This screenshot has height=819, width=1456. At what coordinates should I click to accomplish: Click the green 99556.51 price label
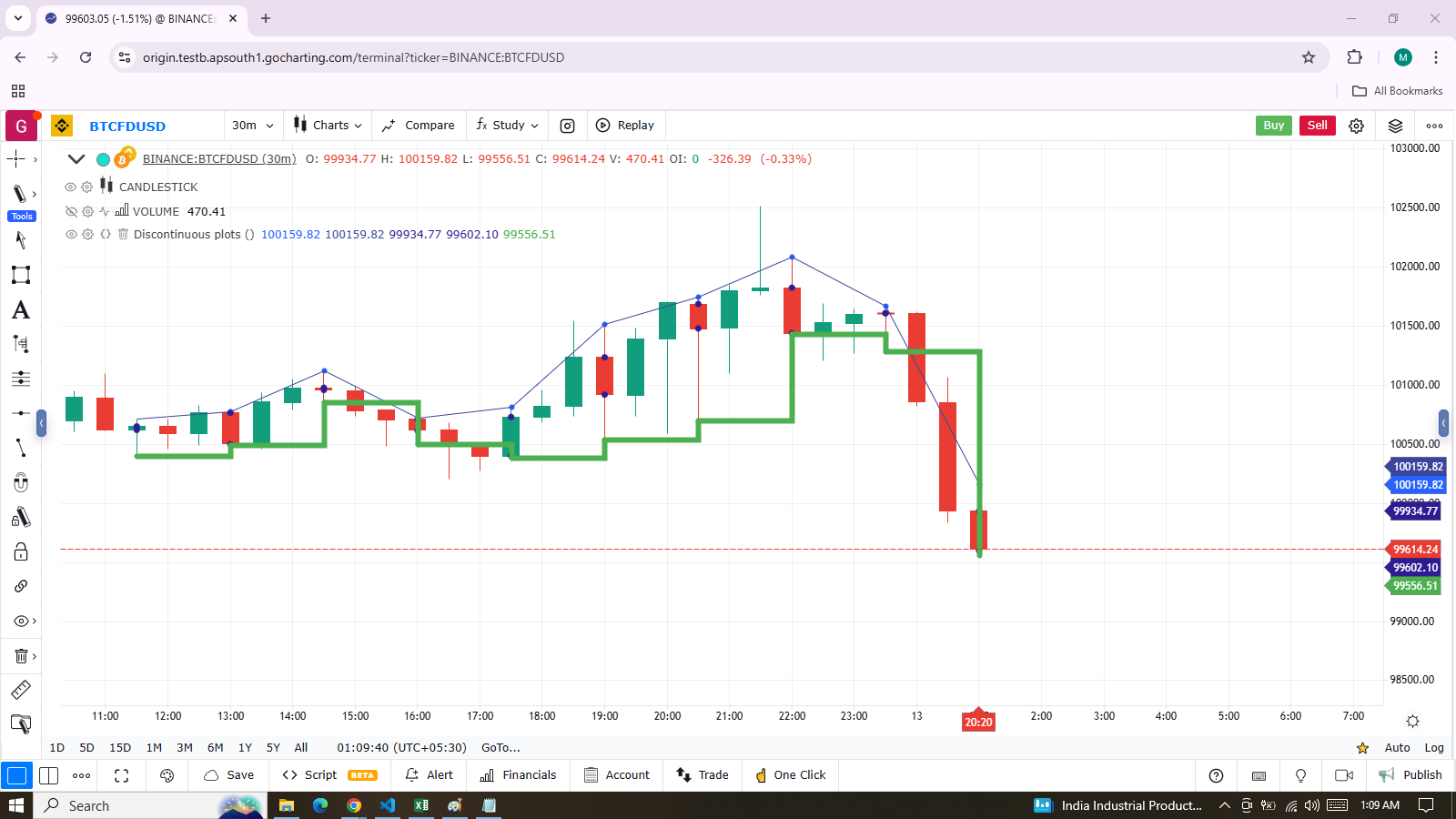pyautogui.click(x=1414, y=586)
